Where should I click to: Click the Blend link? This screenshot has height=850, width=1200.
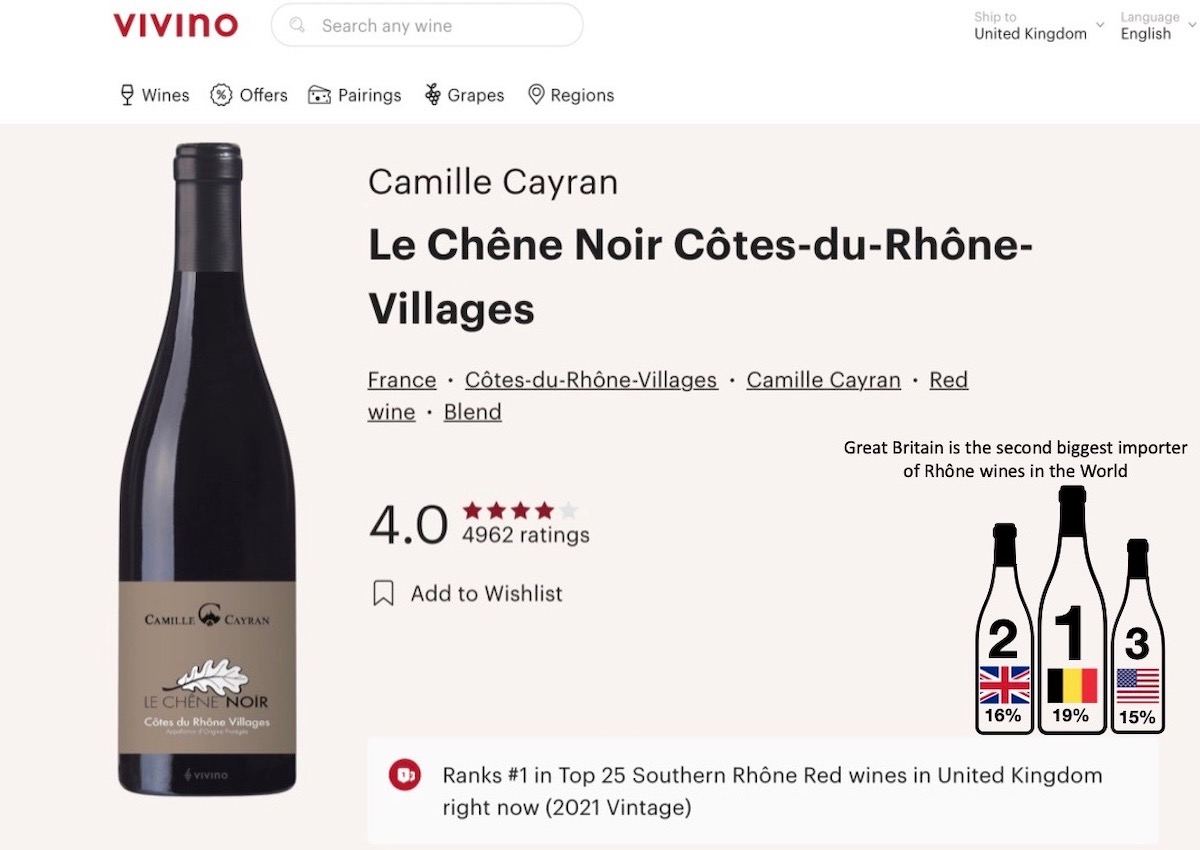pos(472,412)
